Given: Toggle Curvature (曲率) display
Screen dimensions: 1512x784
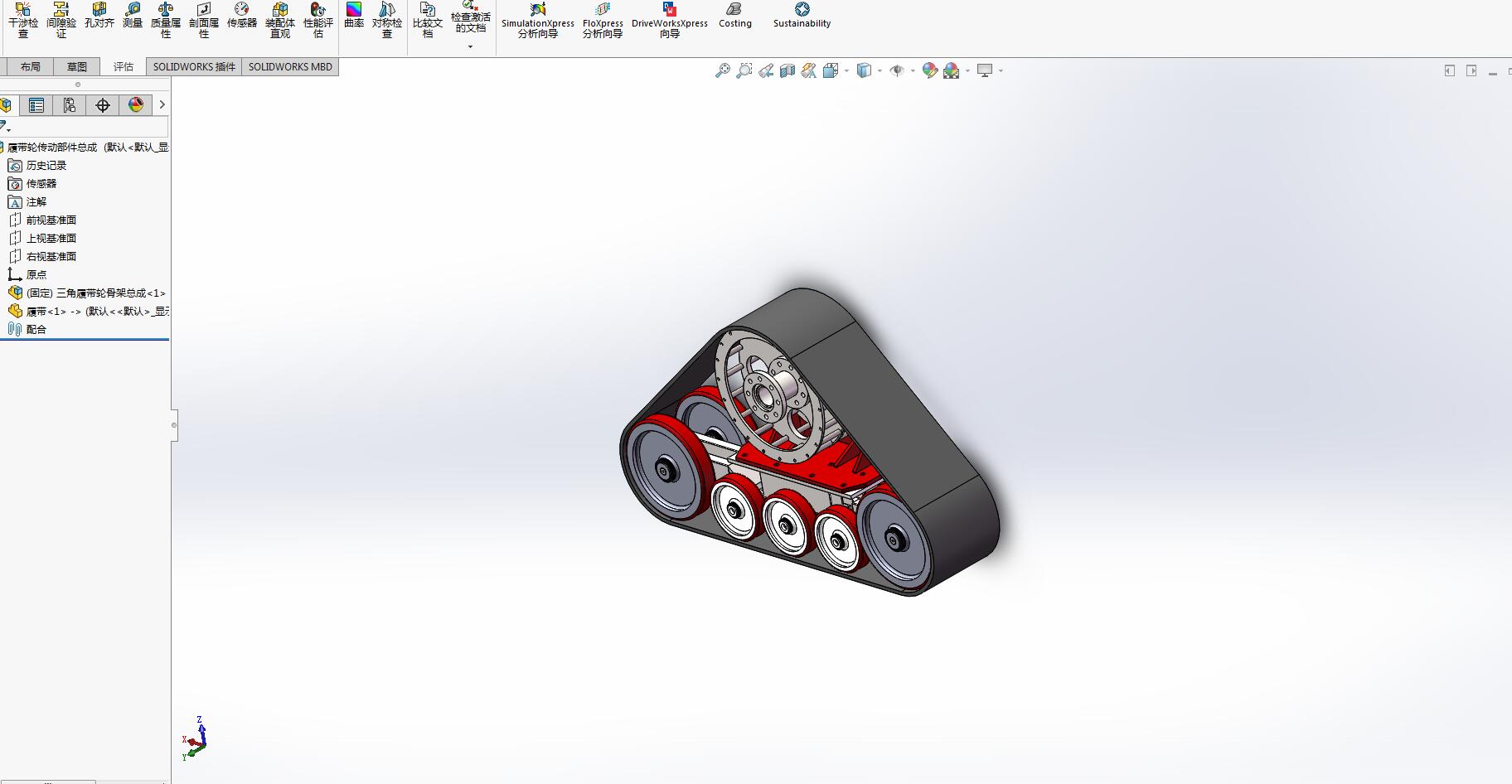Looking at the screenshot, I should coord(354,16).
